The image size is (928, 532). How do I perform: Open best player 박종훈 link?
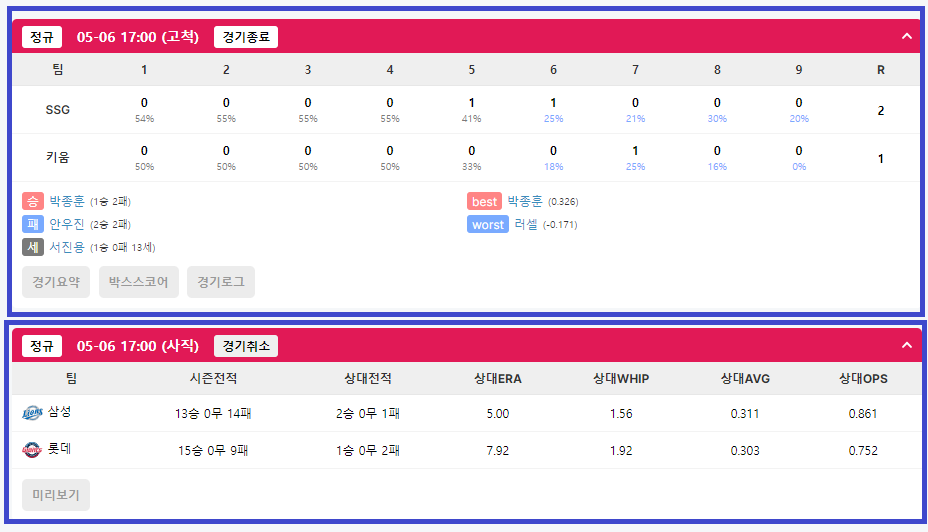pyautogui.click(x=525, y=201)
